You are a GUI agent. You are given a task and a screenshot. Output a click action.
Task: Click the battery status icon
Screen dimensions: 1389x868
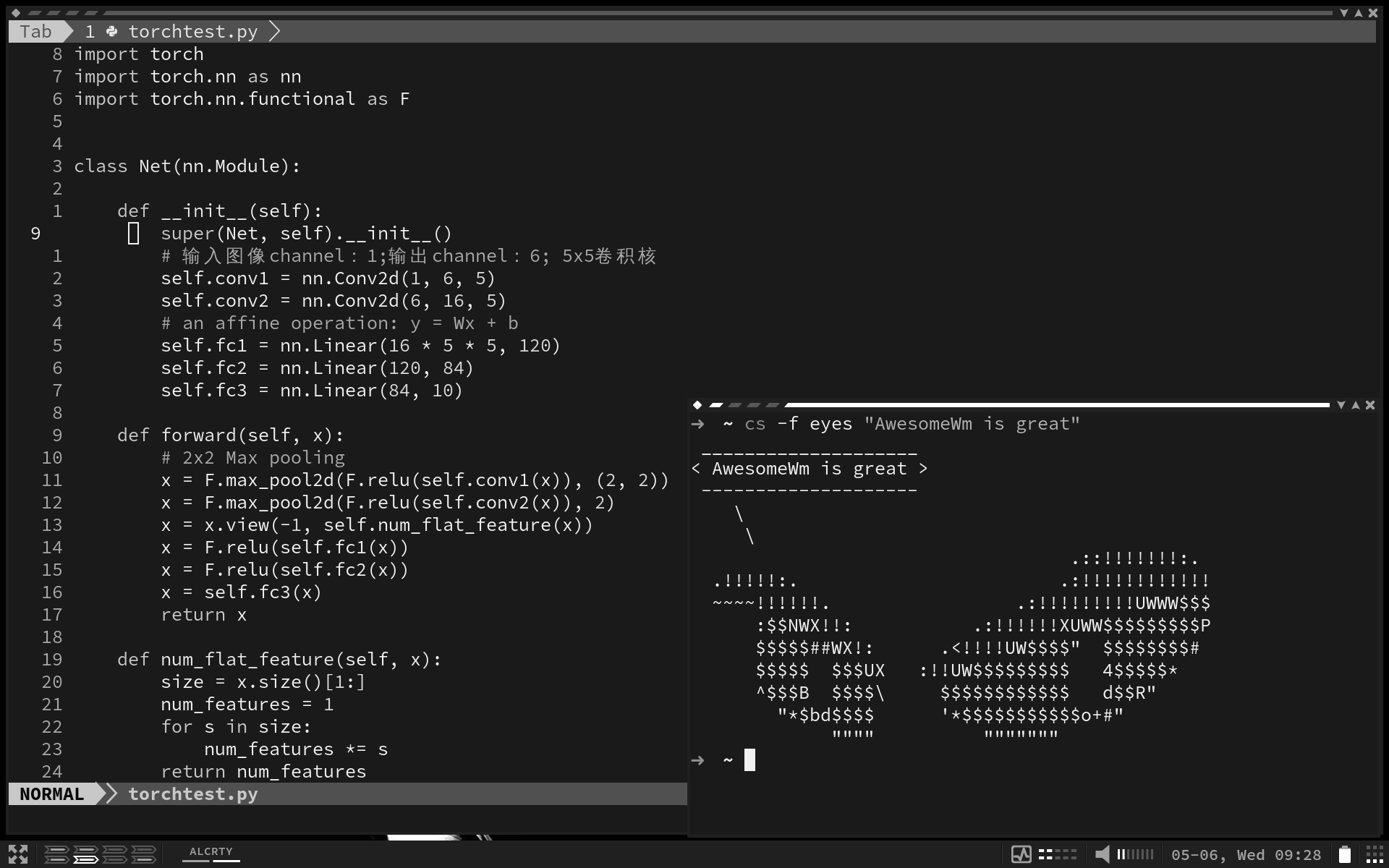point(1344,854)
